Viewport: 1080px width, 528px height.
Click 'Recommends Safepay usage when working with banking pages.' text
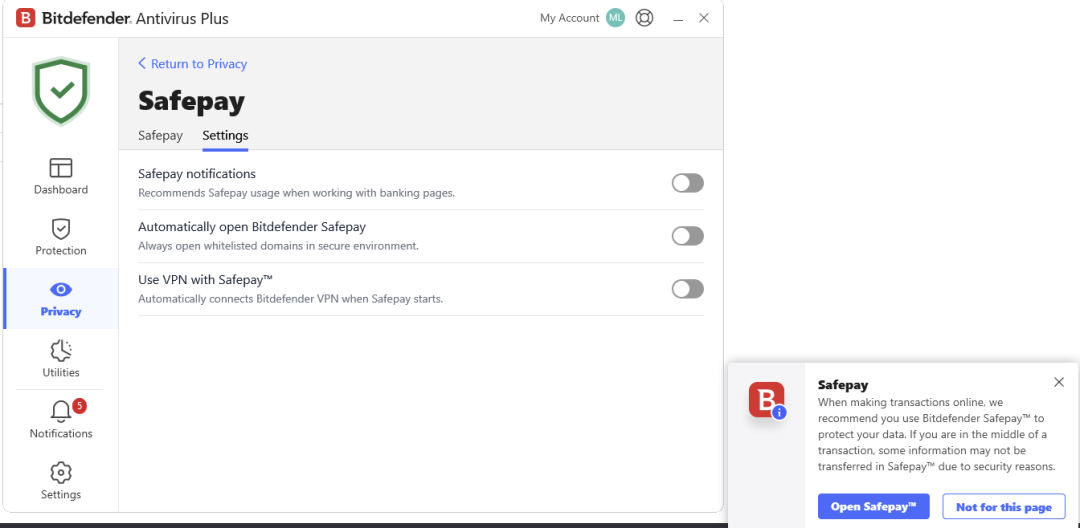tap(296, 193)
